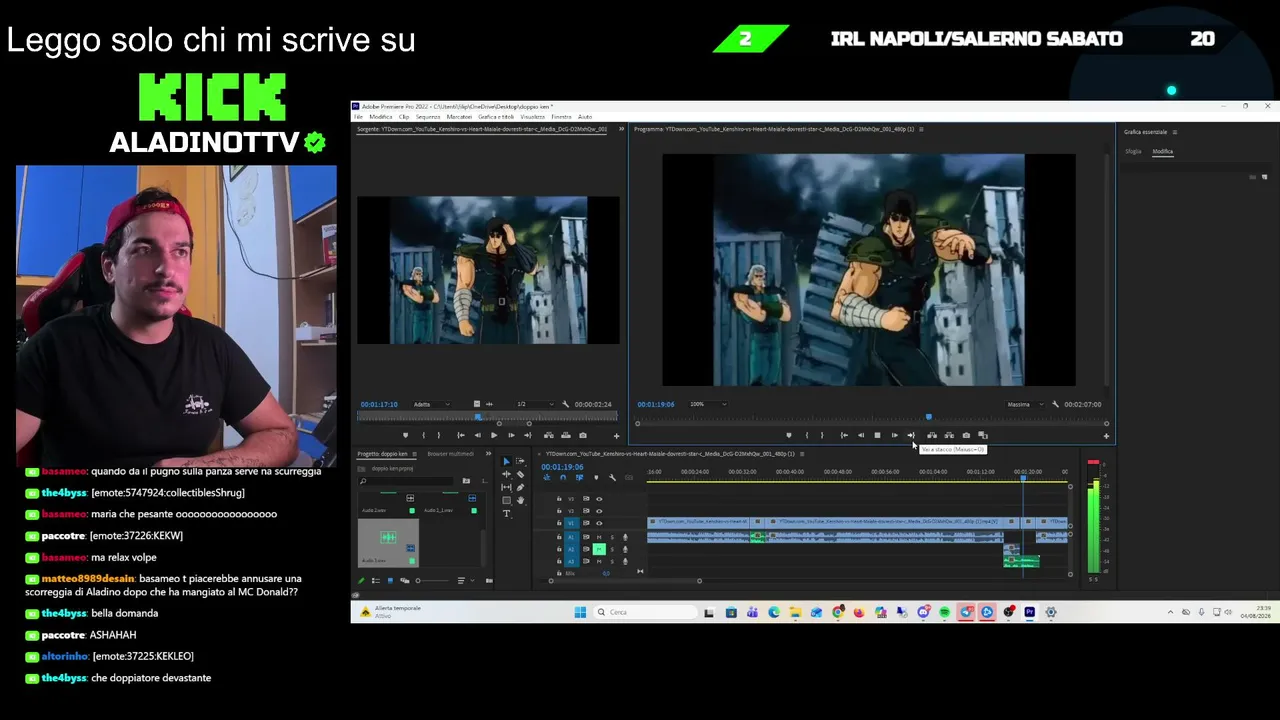The image size is (1280, 720).
Task: Open the Sequenza menu
Action: 428,117
